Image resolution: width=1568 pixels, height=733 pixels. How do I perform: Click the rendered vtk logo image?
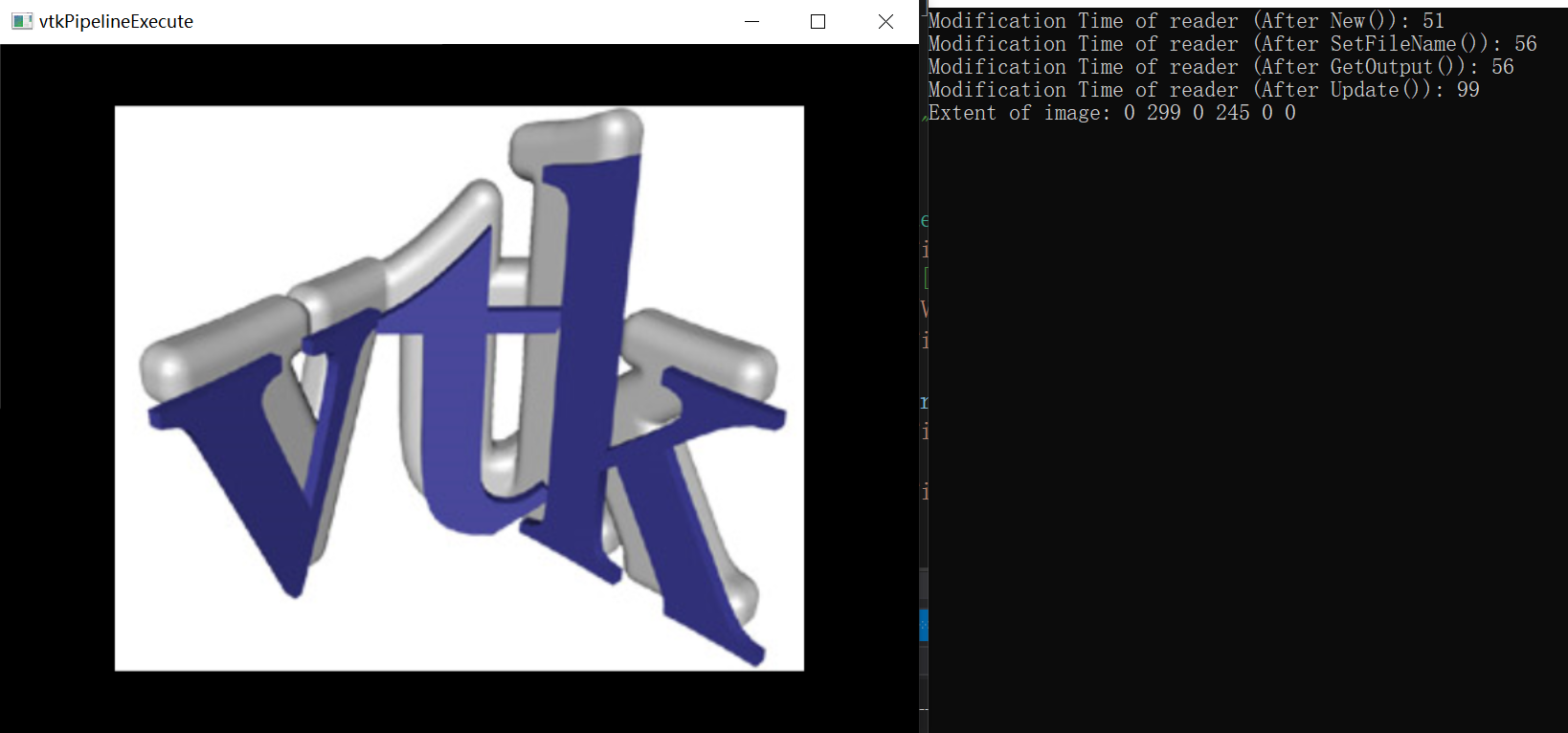tap(459, 388)
